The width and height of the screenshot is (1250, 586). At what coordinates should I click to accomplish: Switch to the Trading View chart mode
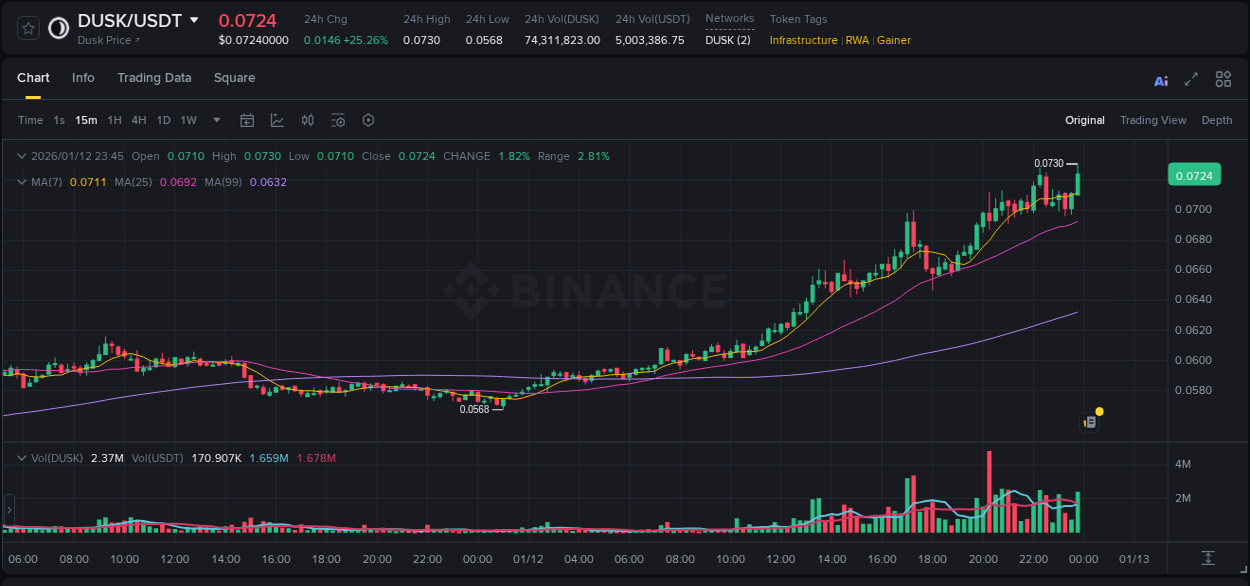pos(1153,120)
